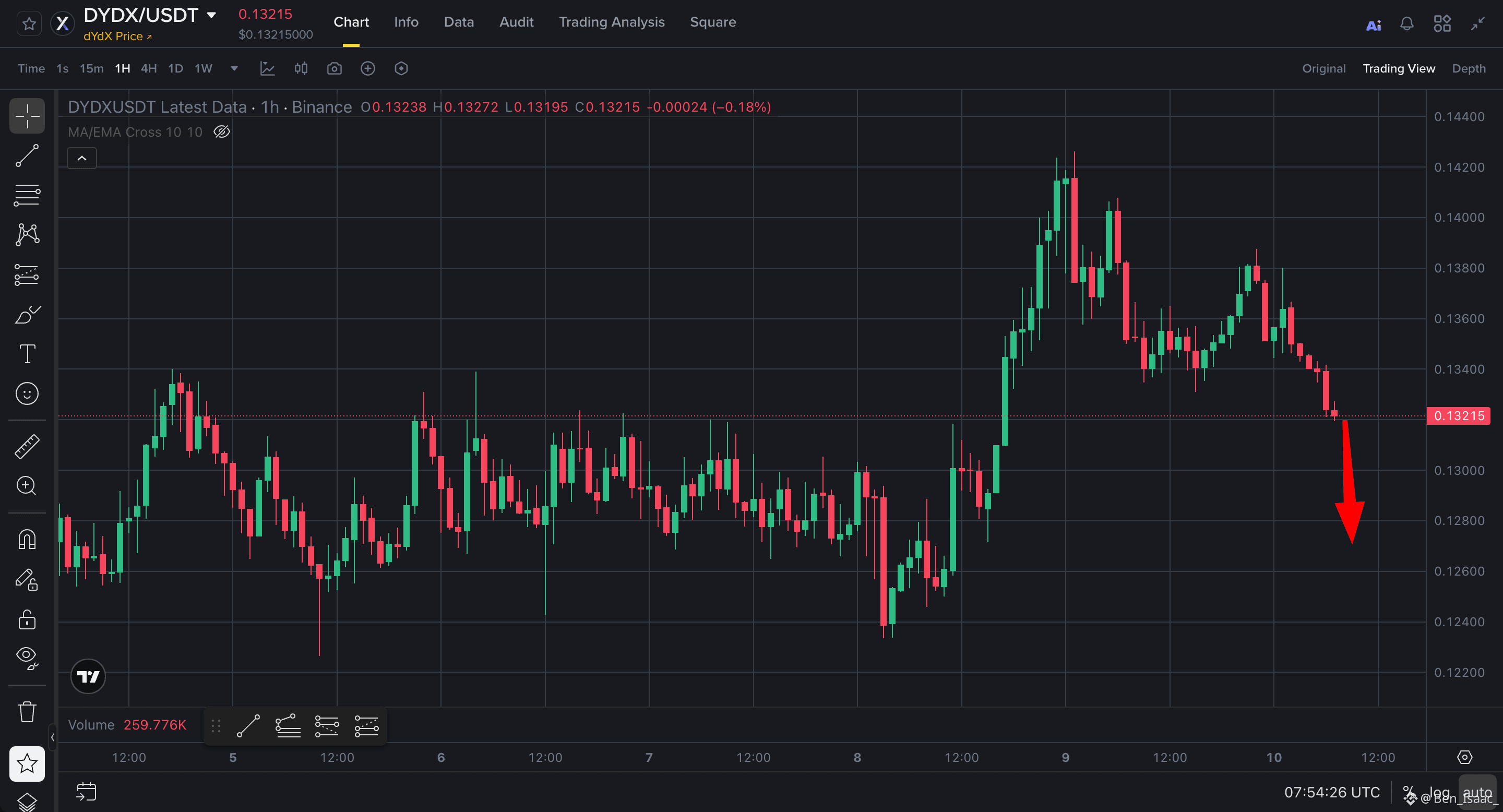Click the DYDXUSDT Latest Data chart title
The width and height of the screenshot is (1503, 812).
[x=210, y=107]
